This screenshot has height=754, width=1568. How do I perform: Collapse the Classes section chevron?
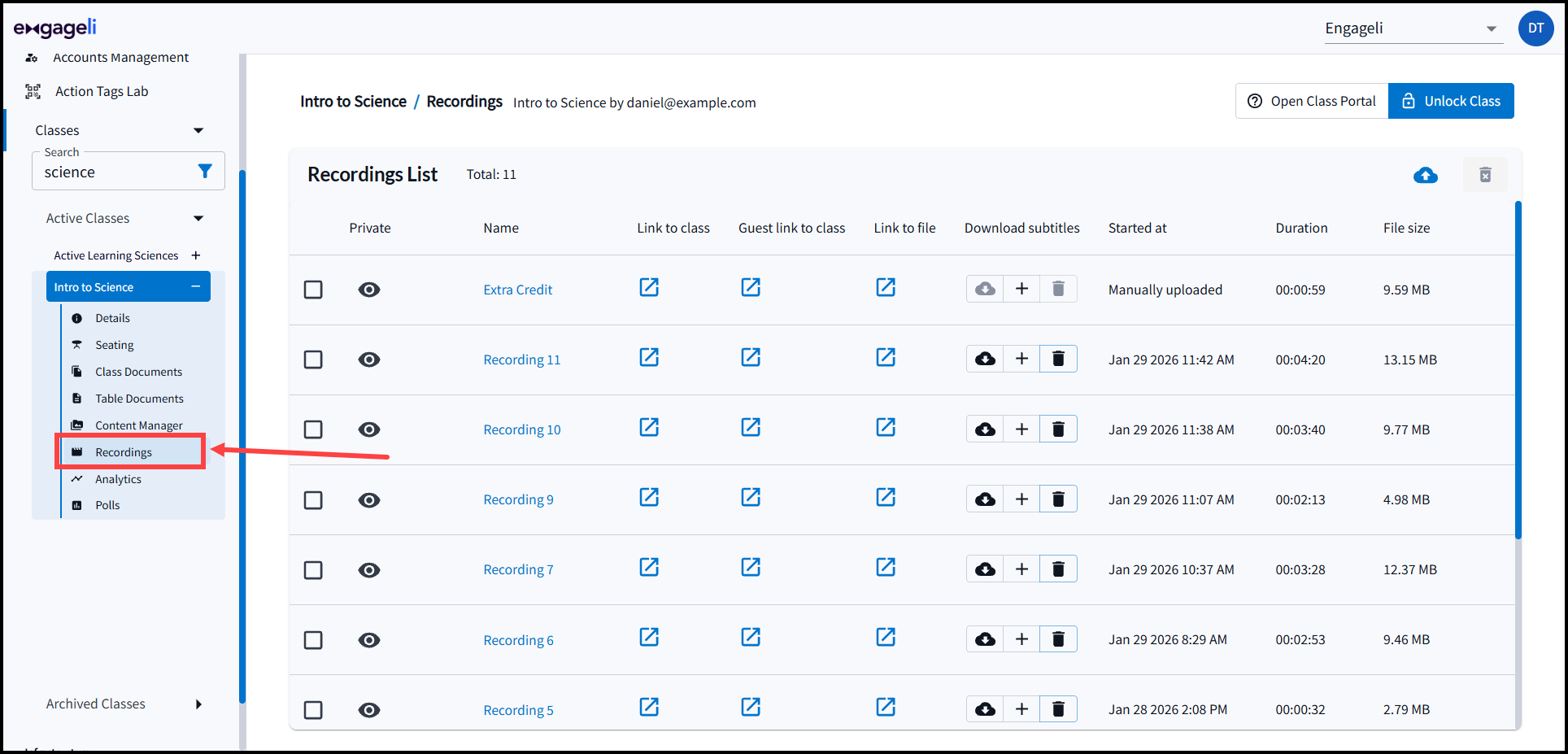198,130
